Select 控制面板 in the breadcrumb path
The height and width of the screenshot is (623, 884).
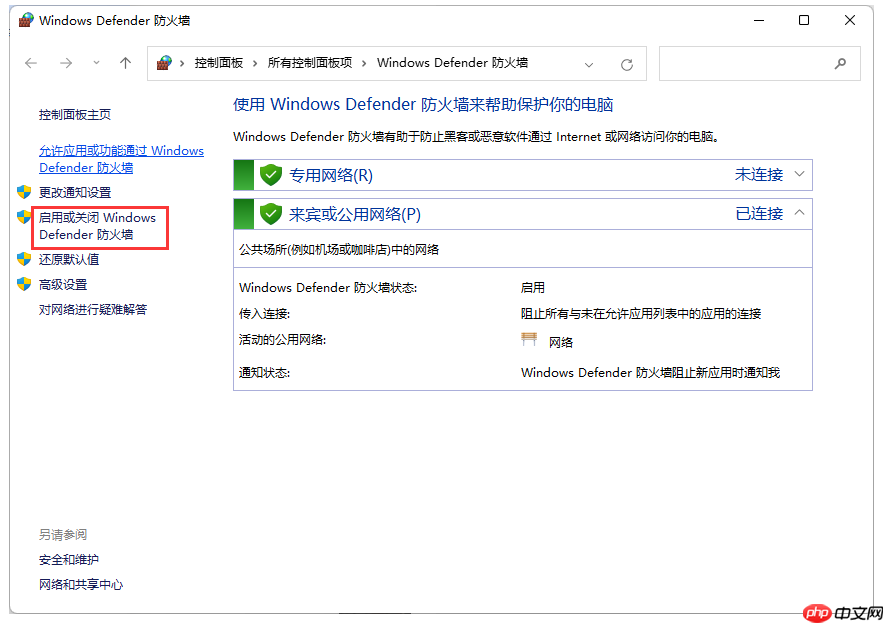219,63
